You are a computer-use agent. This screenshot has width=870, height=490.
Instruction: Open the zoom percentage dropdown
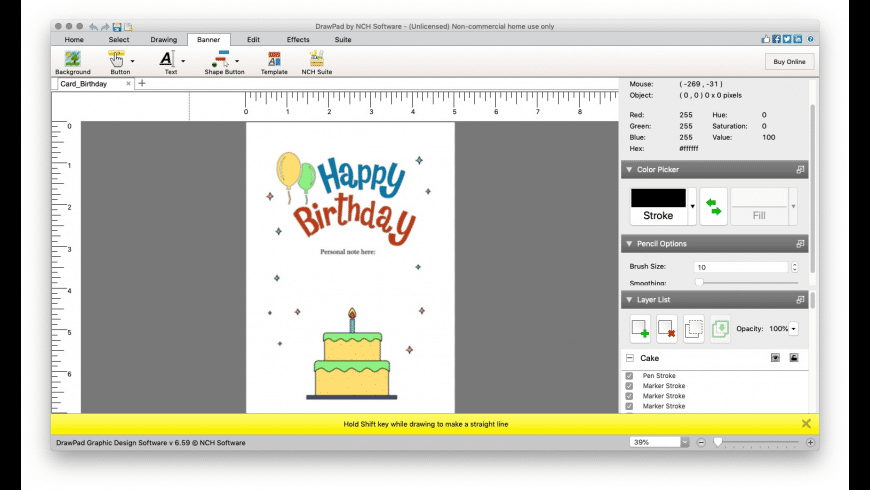tap(685, 442)
